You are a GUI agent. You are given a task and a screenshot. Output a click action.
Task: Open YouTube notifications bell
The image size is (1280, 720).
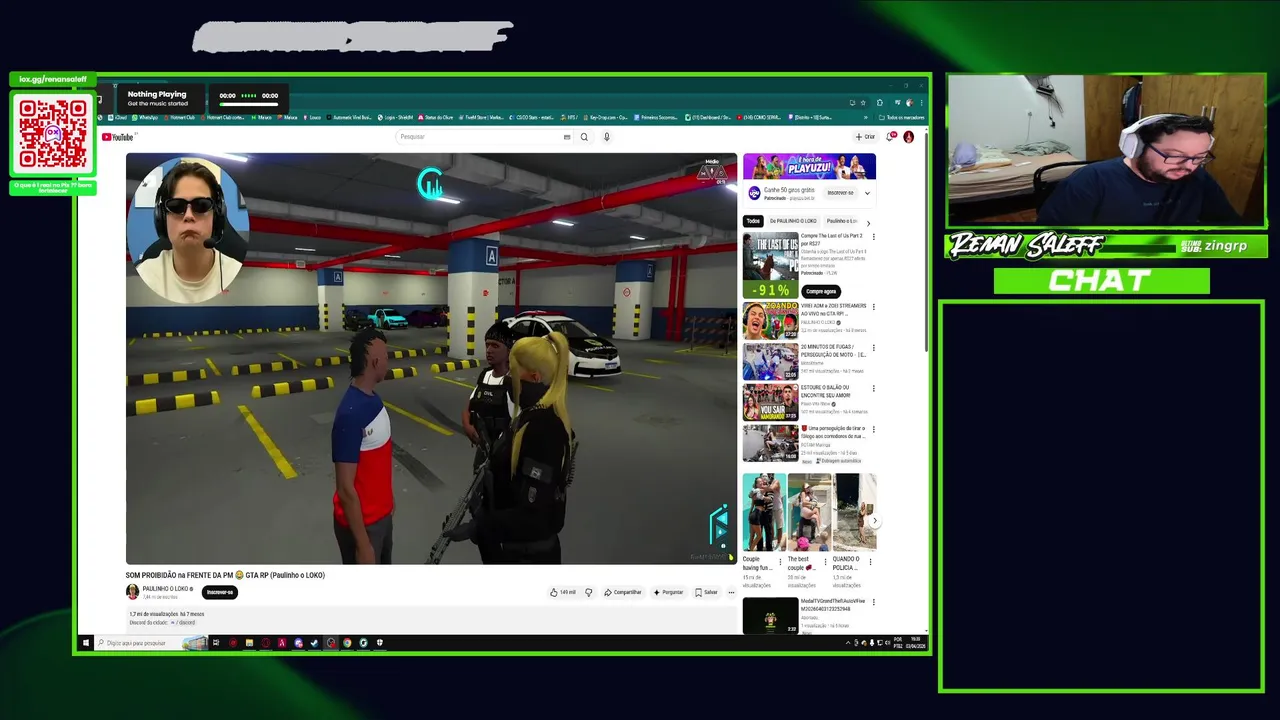[x=890, y=137]
